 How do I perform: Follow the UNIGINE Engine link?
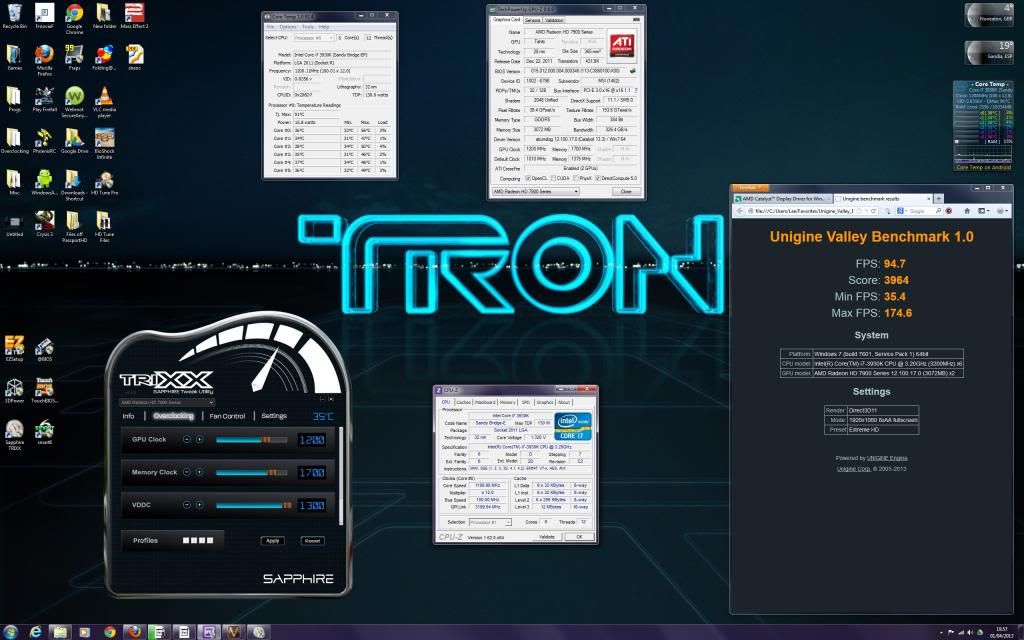click(887, 458)
